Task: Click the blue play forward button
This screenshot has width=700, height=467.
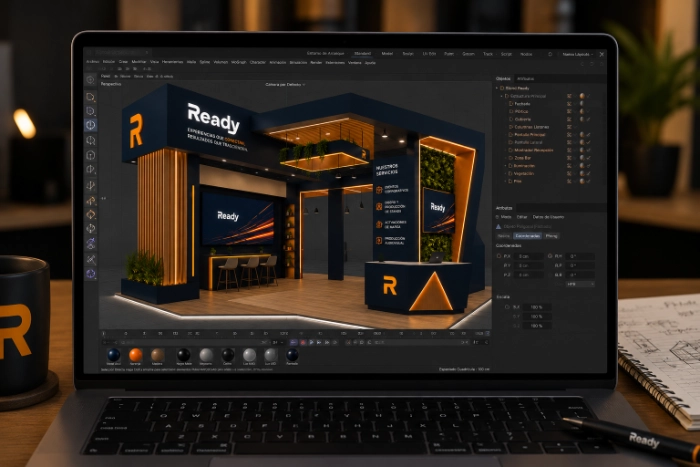Action: [312, 342]
